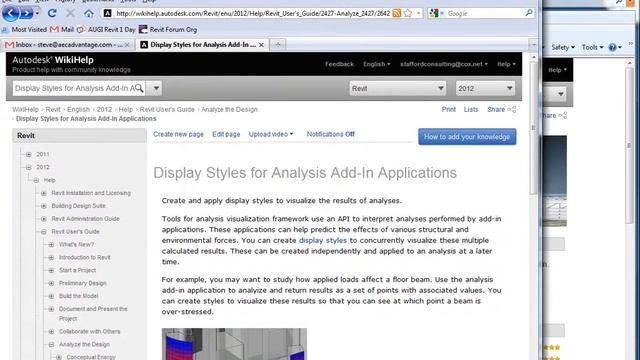The image size is (640, 360).
Task: Expand Revit Administration Guide node
Action: pos(44,219)
